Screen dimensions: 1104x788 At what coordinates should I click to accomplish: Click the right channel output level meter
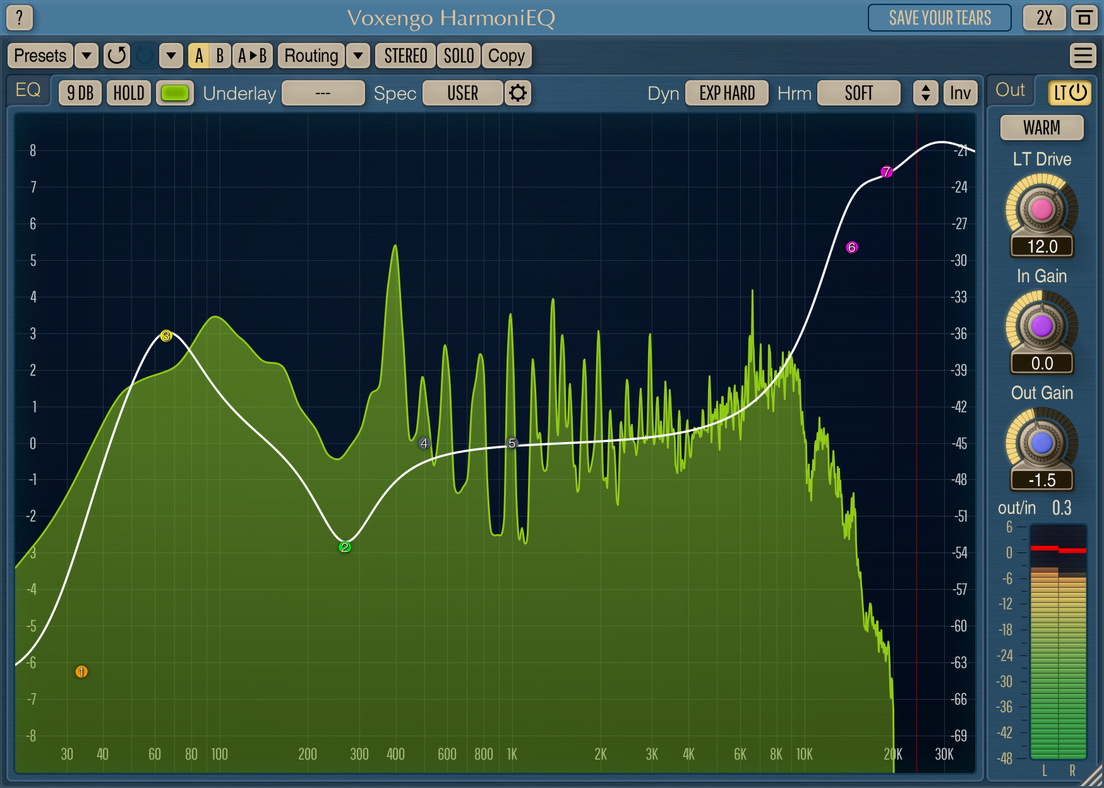coord(1072,642)
